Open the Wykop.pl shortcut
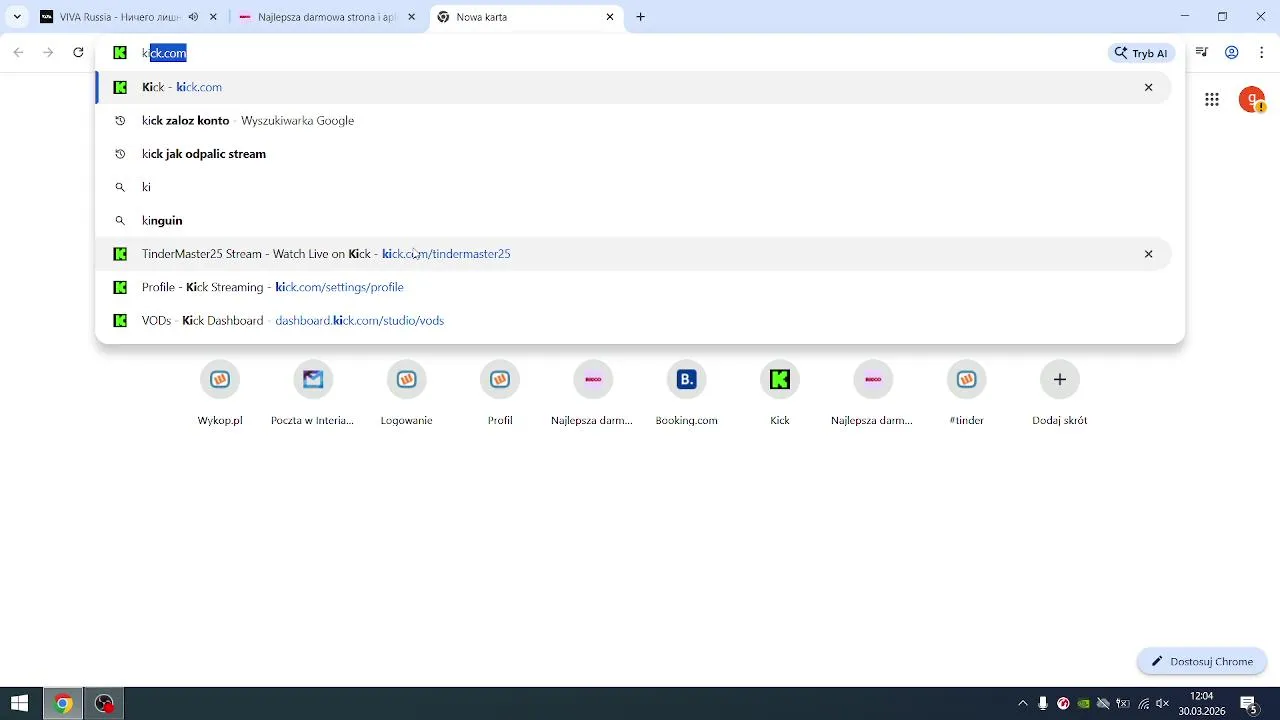 [220, 393]
